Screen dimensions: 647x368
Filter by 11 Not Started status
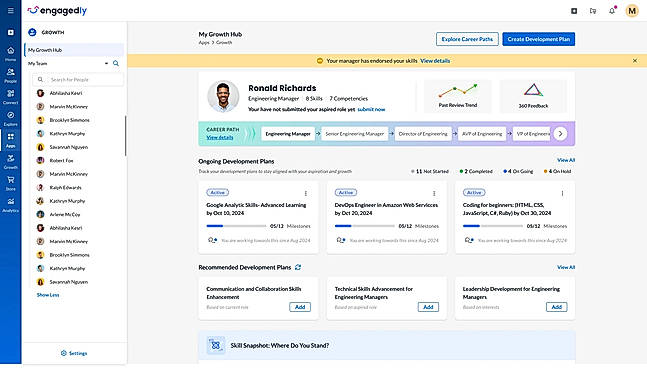point(430,171)
